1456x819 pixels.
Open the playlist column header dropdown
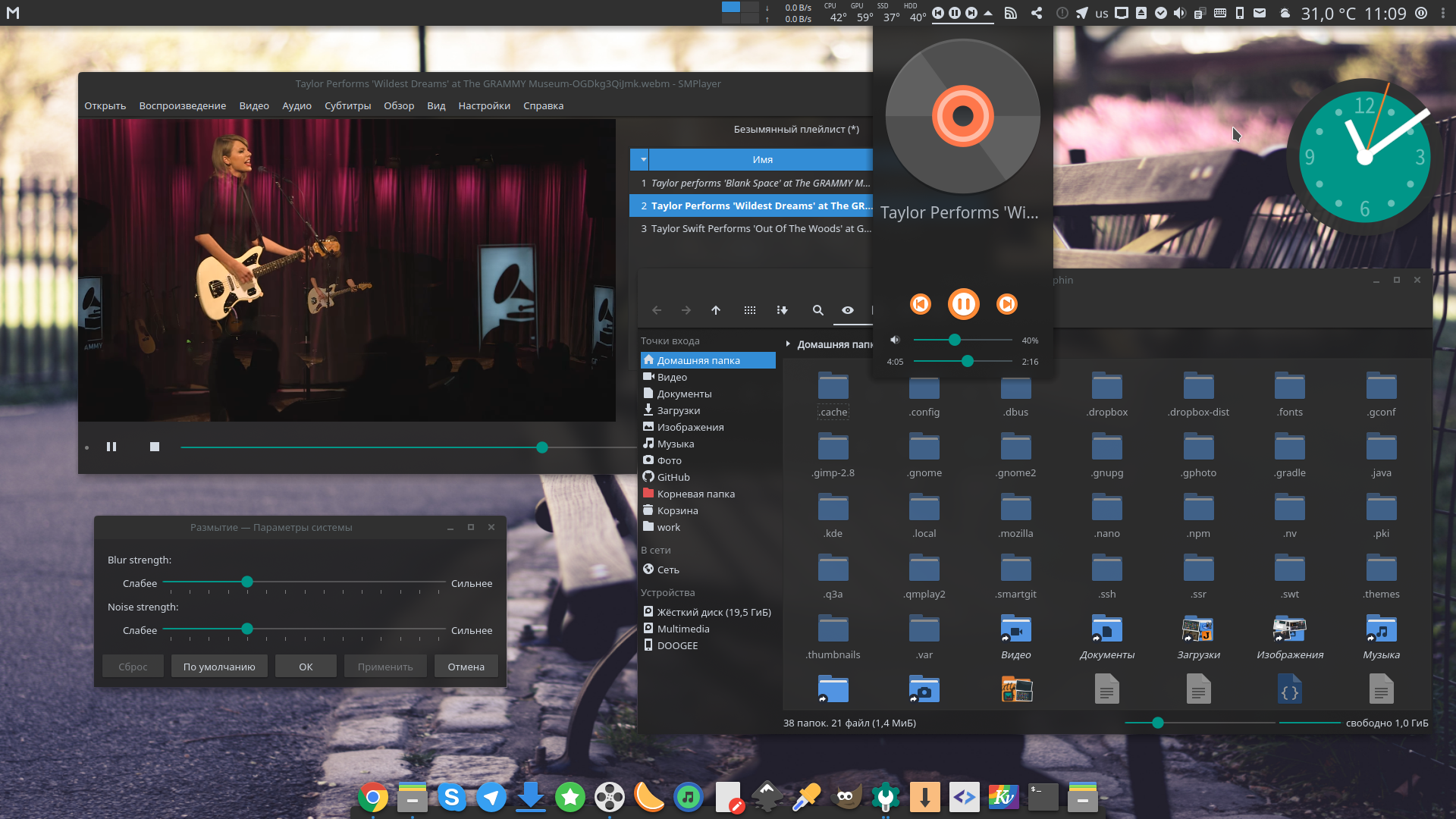tap(642, 159)
